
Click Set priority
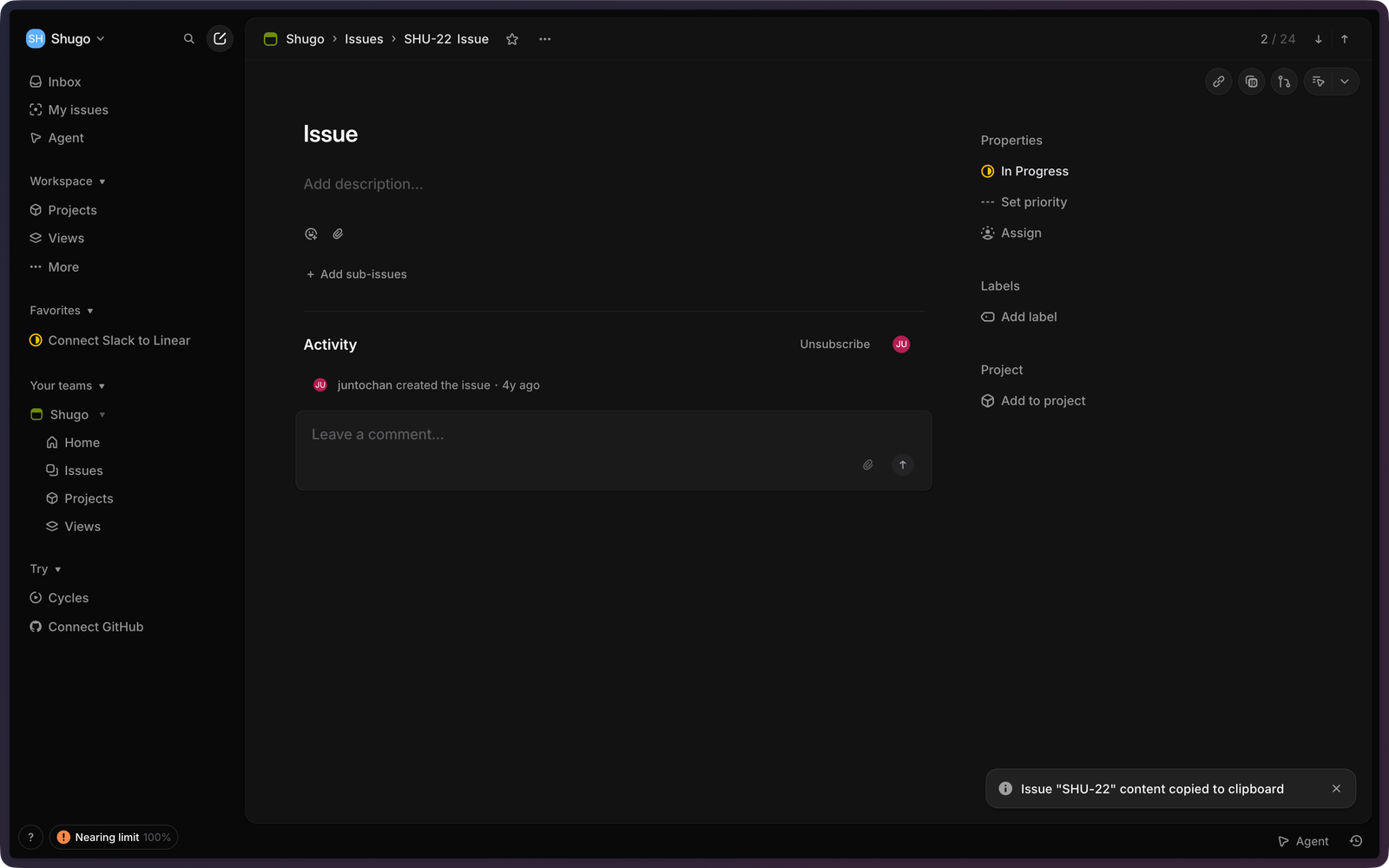coord(1024,202)
